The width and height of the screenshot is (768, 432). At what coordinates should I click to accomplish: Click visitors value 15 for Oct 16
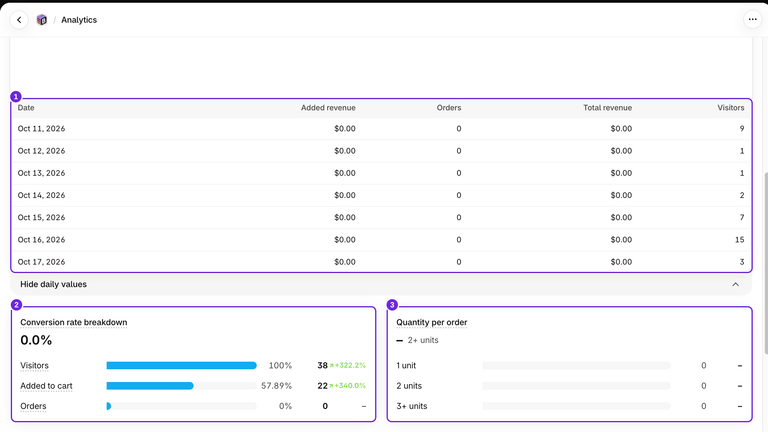pos(739,240)
